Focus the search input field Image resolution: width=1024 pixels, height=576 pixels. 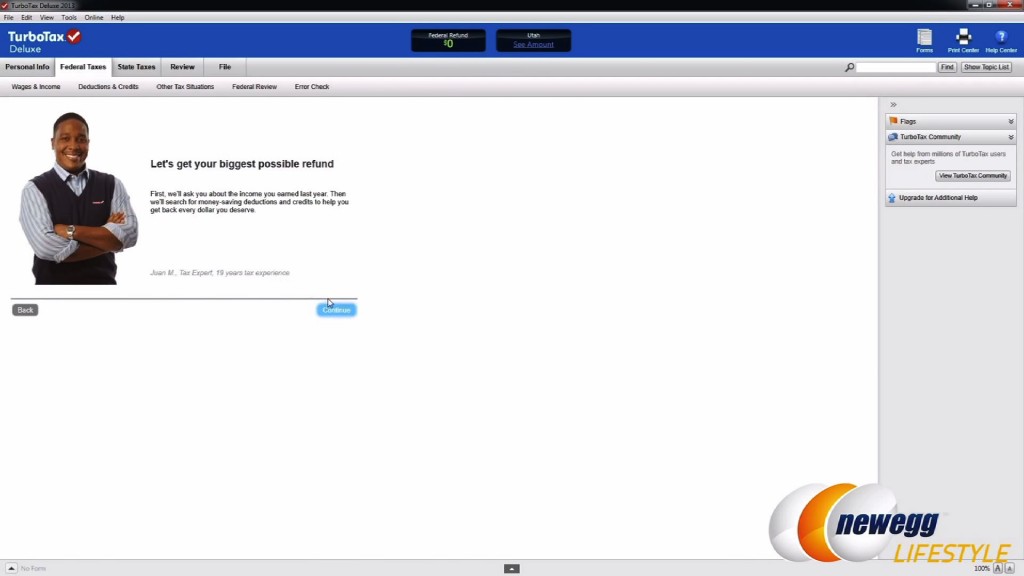(895, 67)
